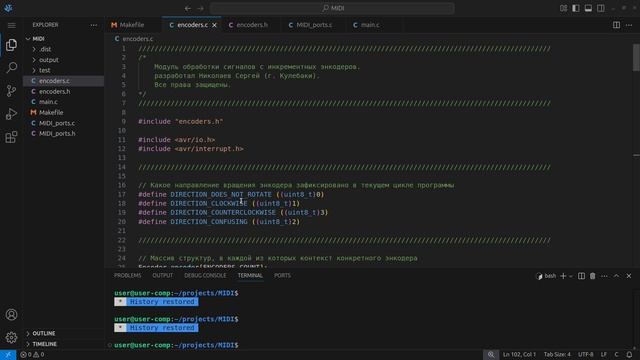This screenshot has height=360, width=640.
Task: Kill terminal with trash icon
Action: pyautogui.click(x=593, y=276)
